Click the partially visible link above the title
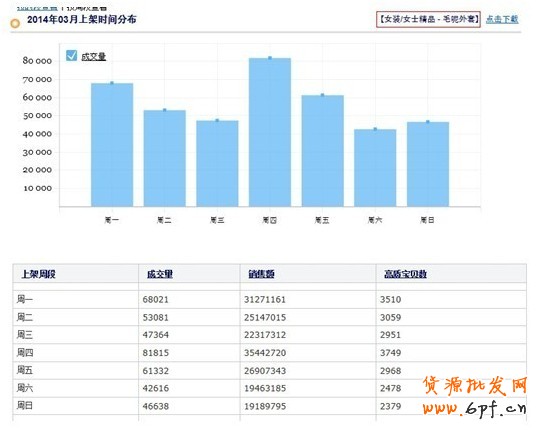537x430 pixels. pyautogui.click(x=37, y=8)
